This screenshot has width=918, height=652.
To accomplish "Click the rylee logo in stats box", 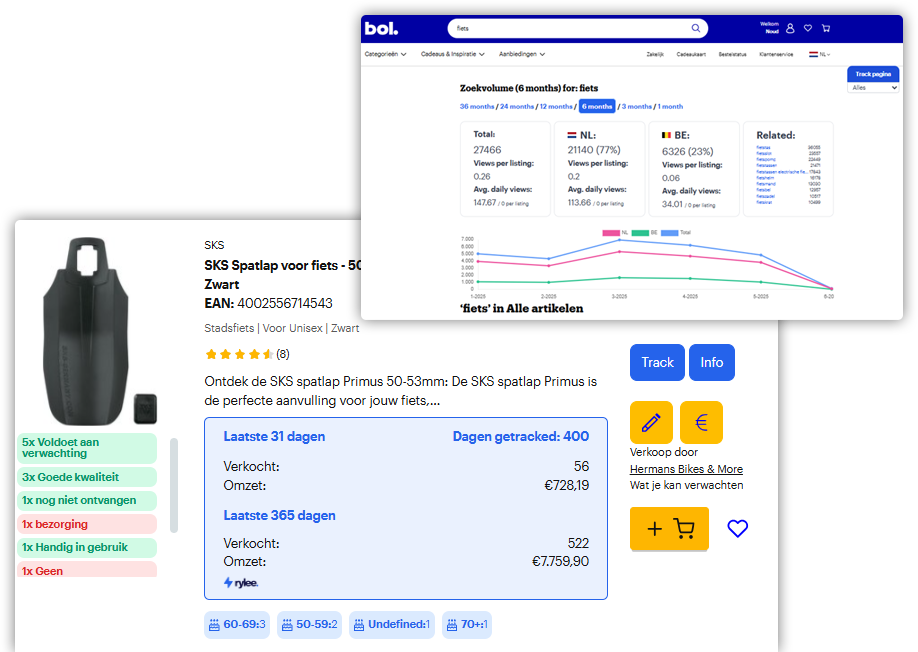I will pos(241,582).
